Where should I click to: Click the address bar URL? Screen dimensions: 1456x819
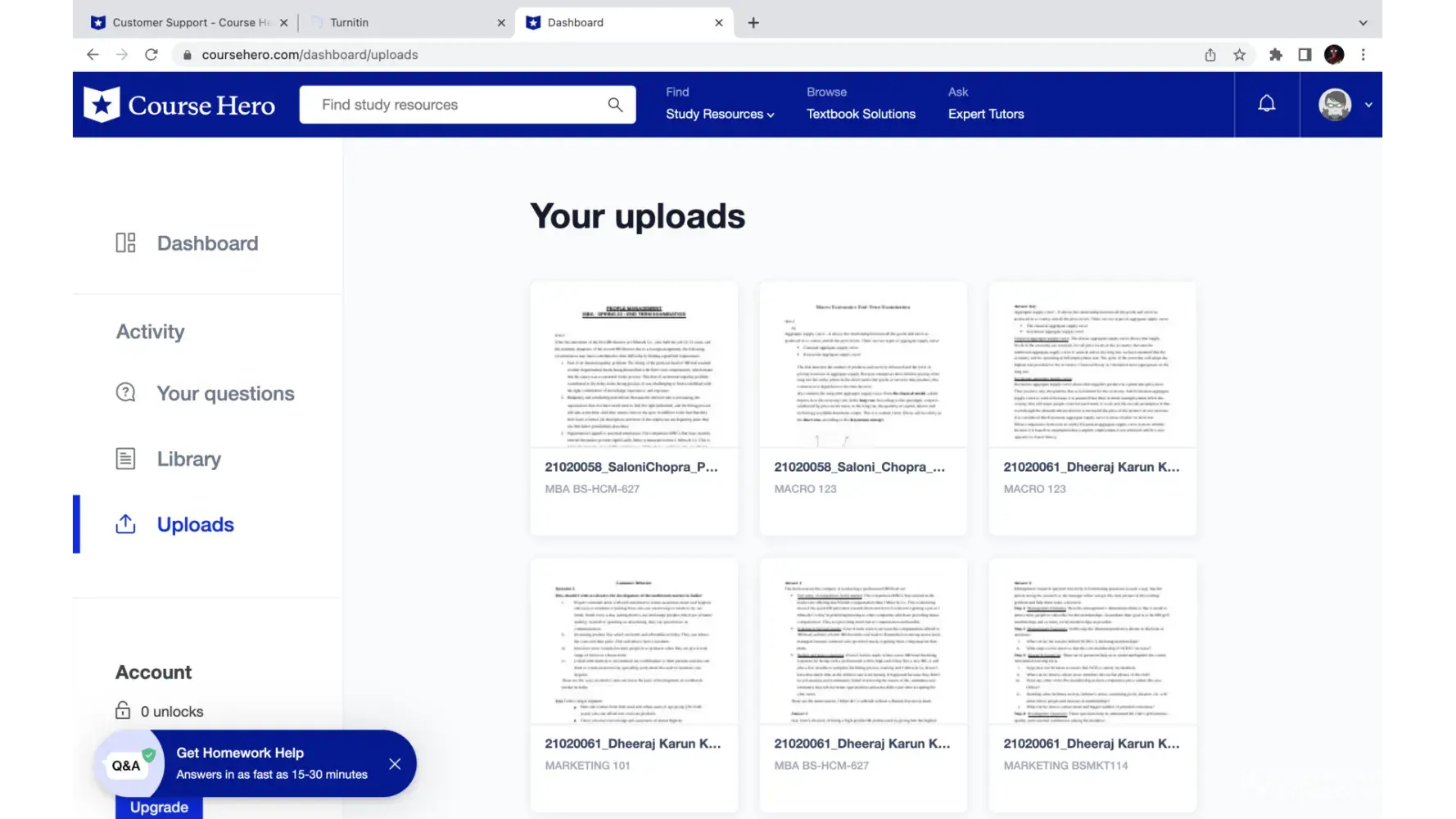point(310,55)
